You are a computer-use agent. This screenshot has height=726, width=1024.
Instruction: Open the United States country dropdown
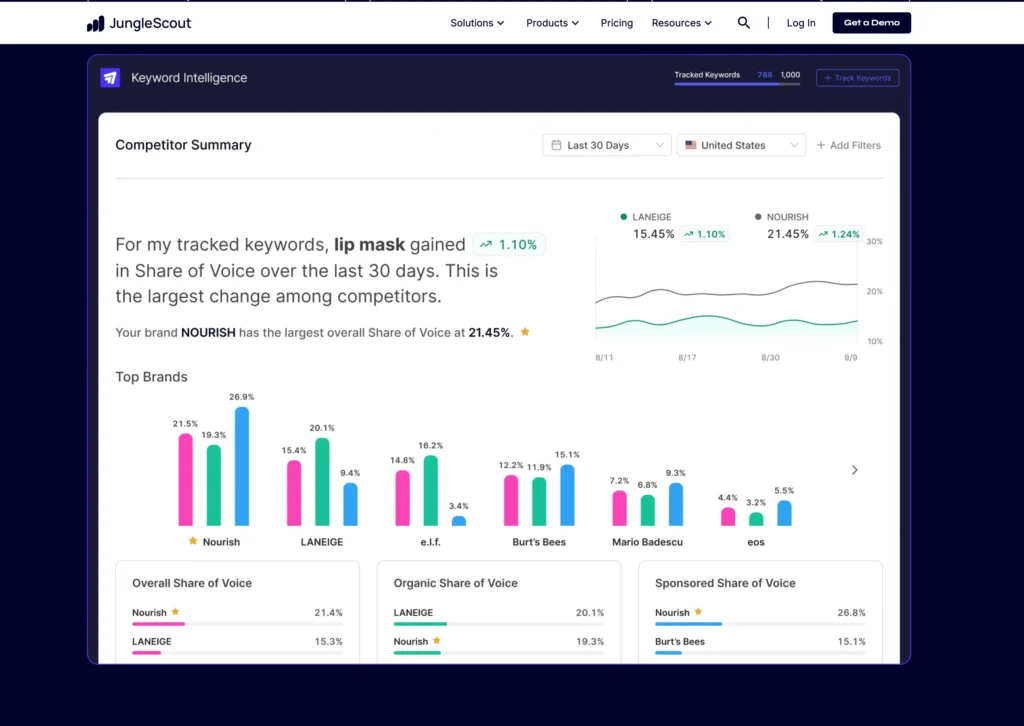click(x=741, y=145)
